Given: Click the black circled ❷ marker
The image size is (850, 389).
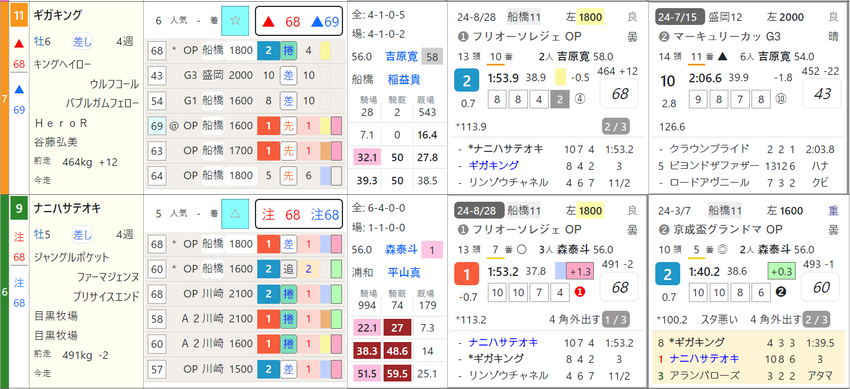Looking at the screenshot, I should pyautogui.click(x=781, y=293).
